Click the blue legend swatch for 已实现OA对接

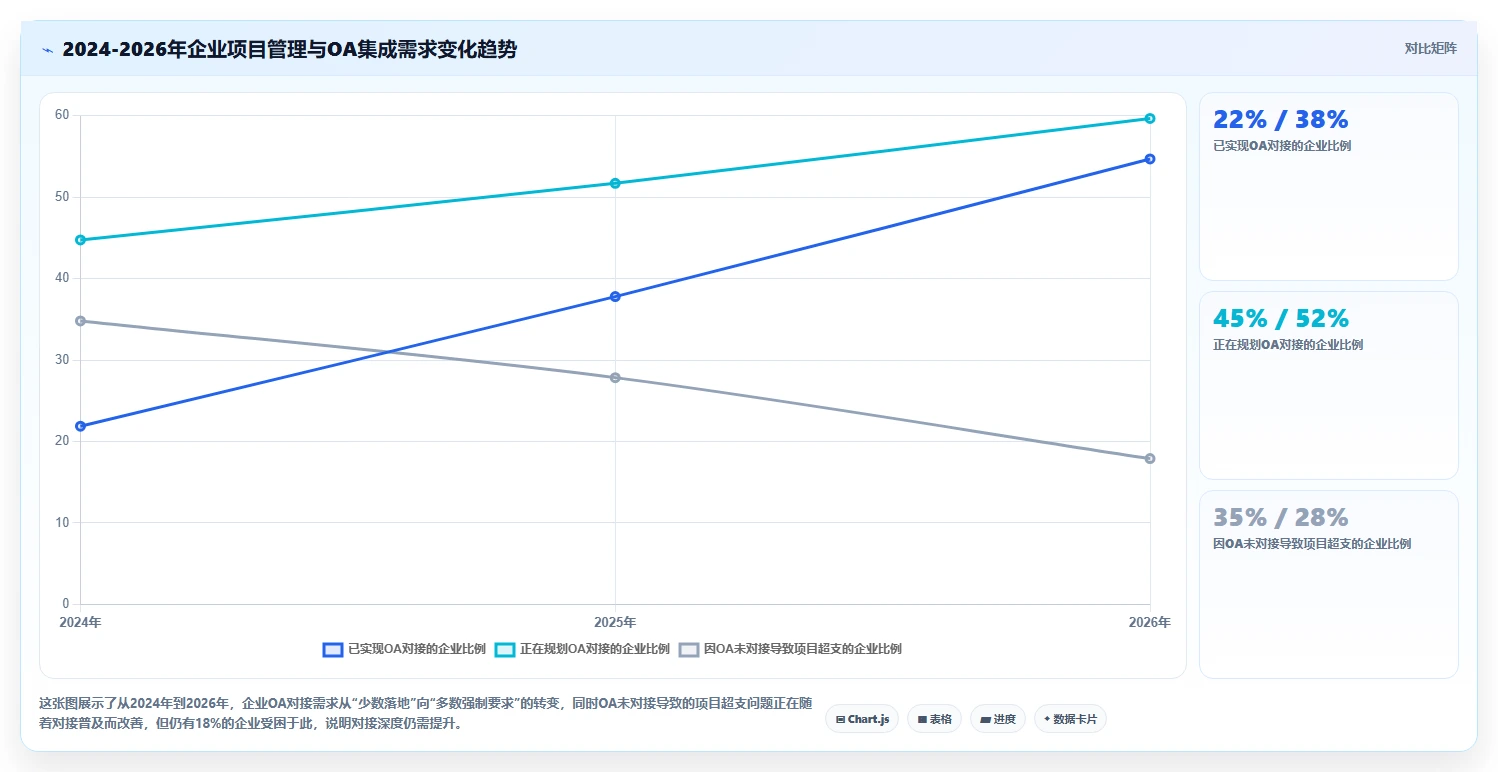(333, 649)
